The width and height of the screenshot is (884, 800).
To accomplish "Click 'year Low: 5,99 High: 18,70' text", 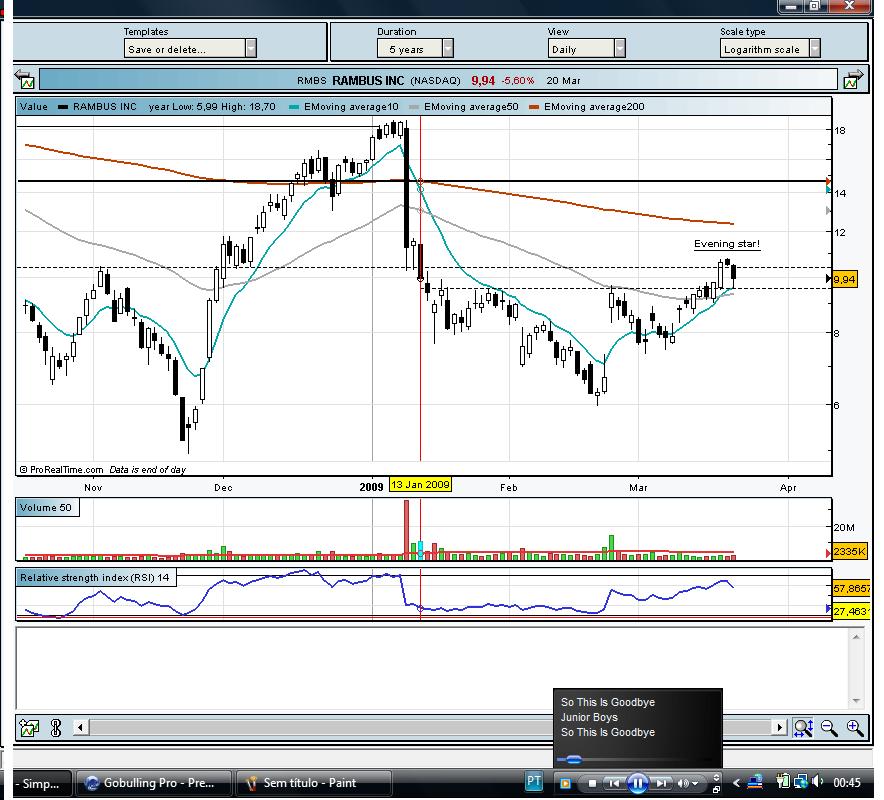I will [x=212, y=107].
